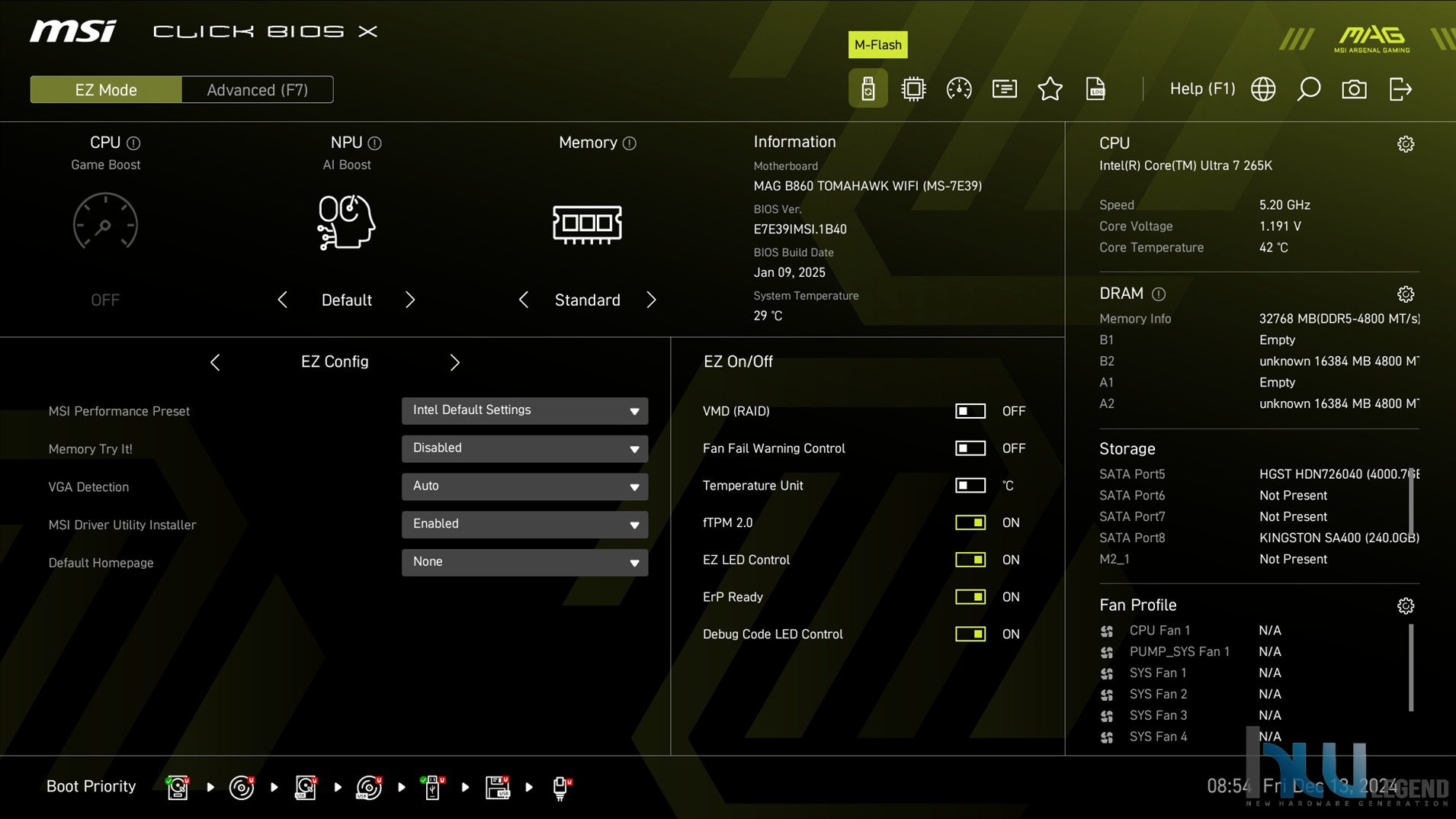Viewport: 1456px width, 819px height.
Task: Click next arrow for NPU AI Boost
Action: point(410,300)
